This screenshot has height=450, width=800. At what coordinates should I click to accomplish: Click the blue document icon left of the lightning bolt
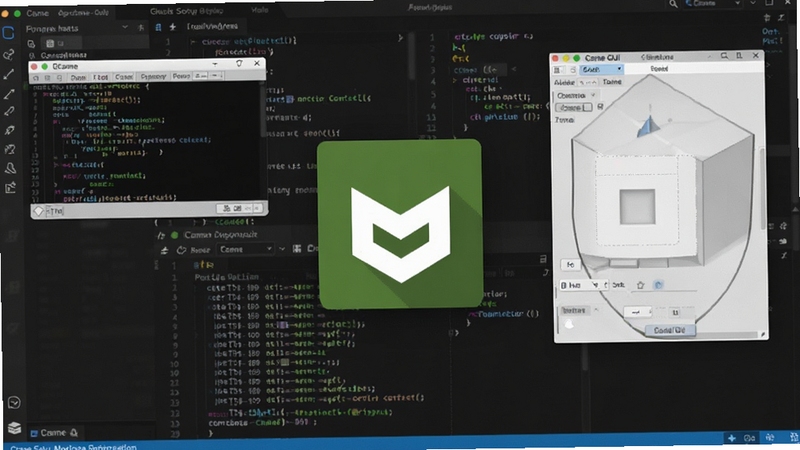click(159, 27)
